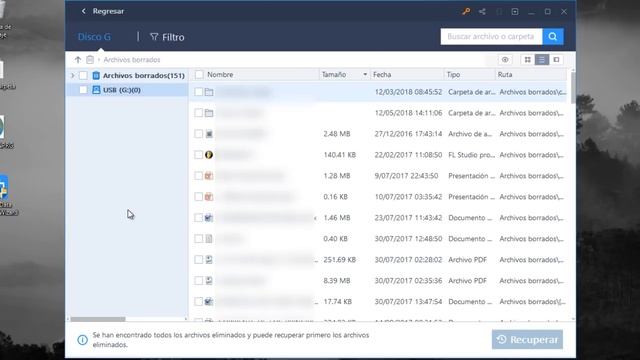Click the Regresar label

click(x=108, y=11)
